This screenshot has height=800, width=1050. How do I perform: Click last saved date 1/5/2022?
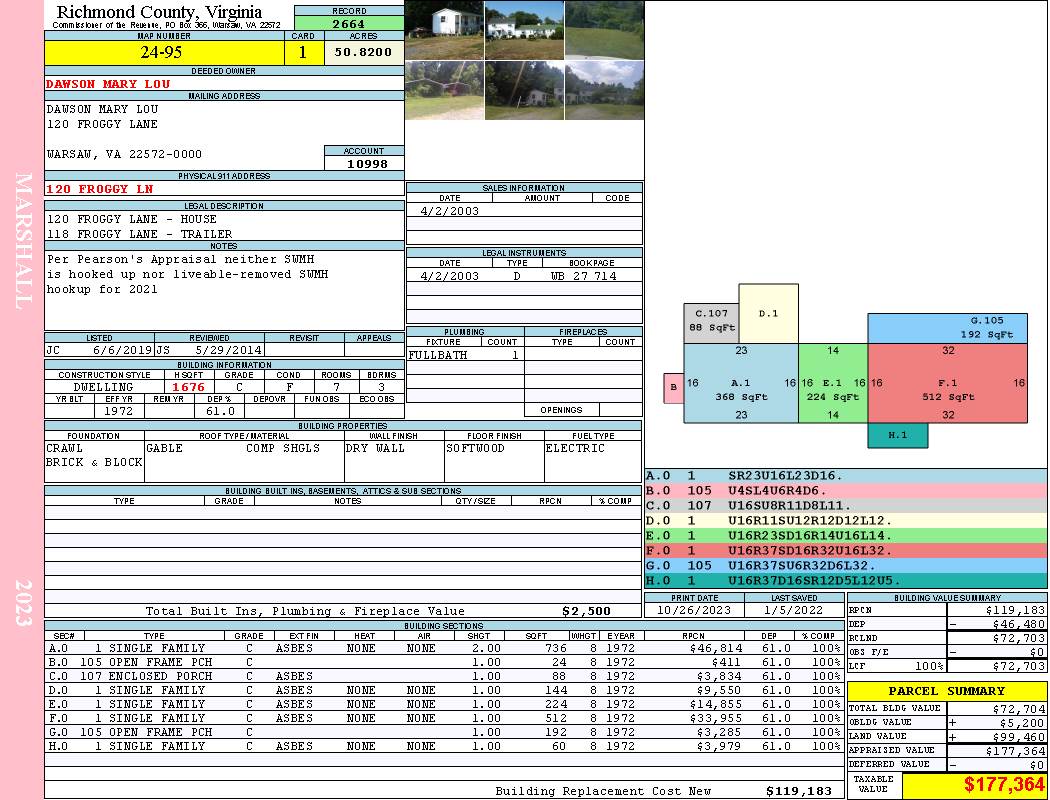[794, 611]
